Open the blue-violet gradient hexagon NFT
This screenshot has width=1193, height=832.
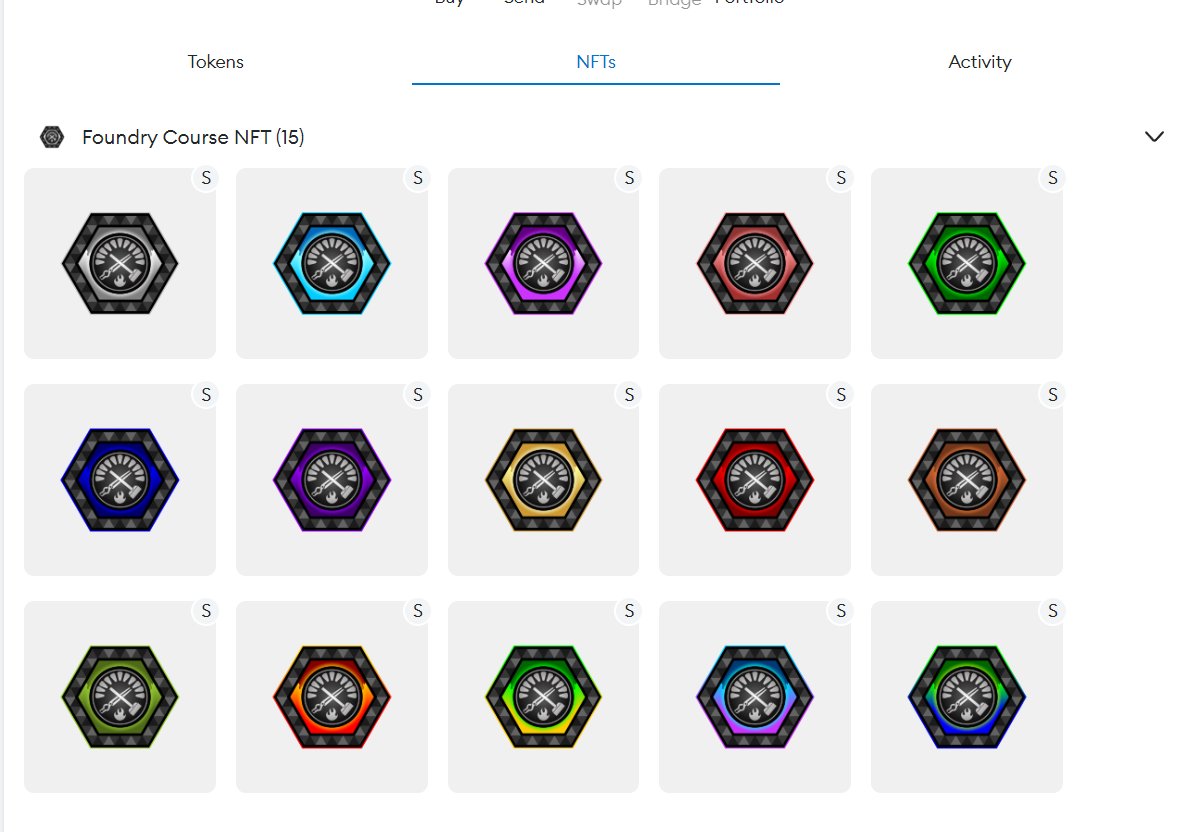coord(755,697)
